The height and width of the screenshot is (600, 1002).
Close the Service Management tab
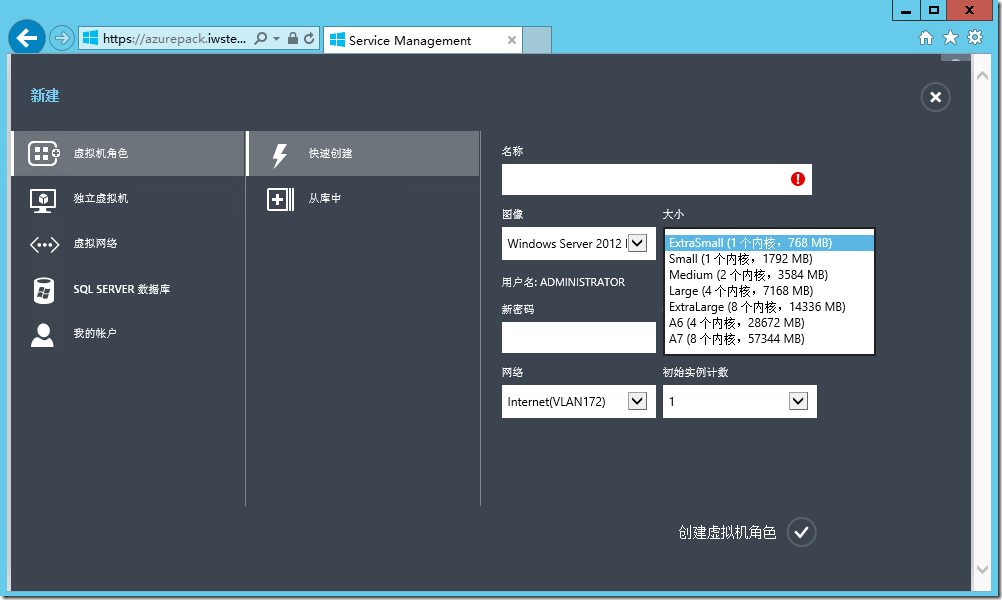pyautogui.click(x=512, y=40)
